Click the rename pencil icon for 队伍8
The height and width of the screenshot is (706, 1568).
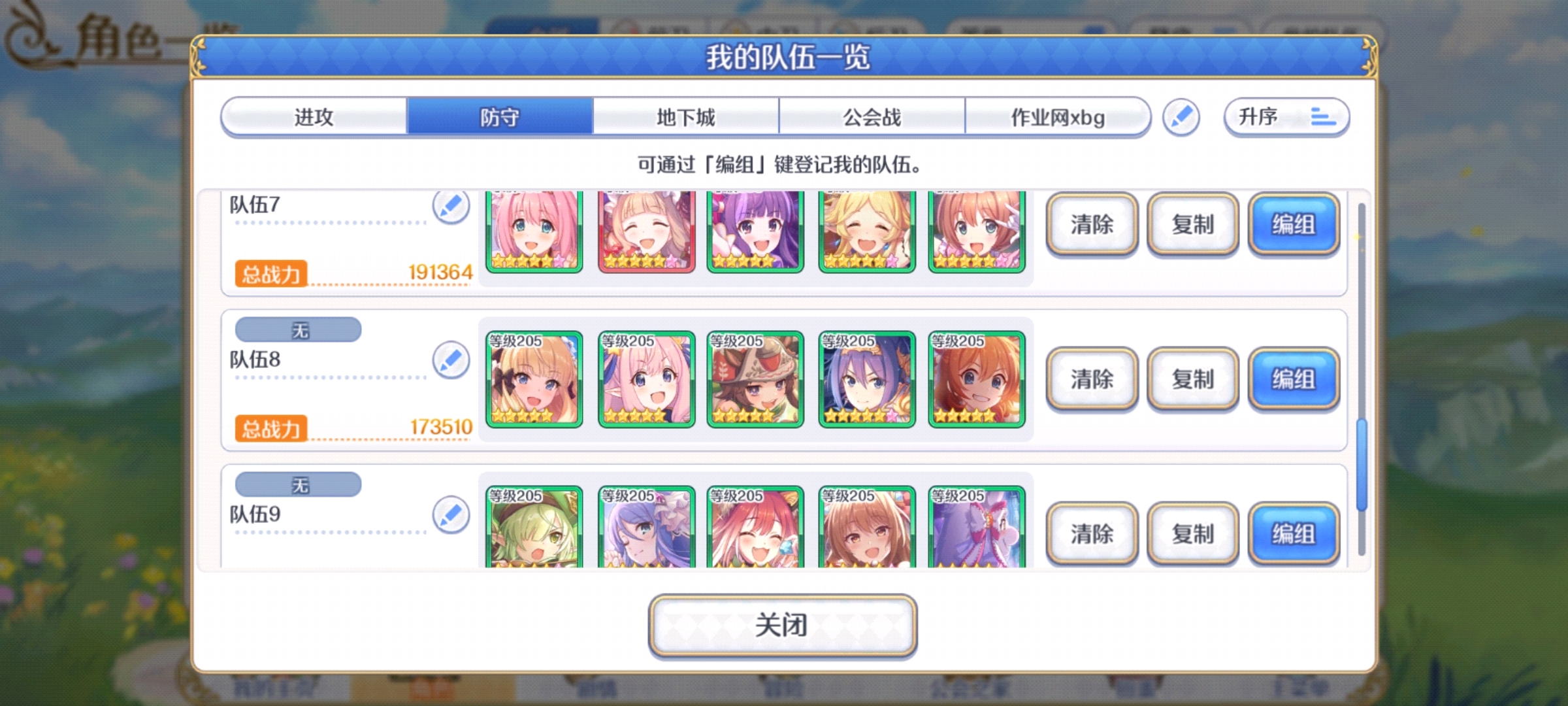pyautogui.click(x=451, y=360)
